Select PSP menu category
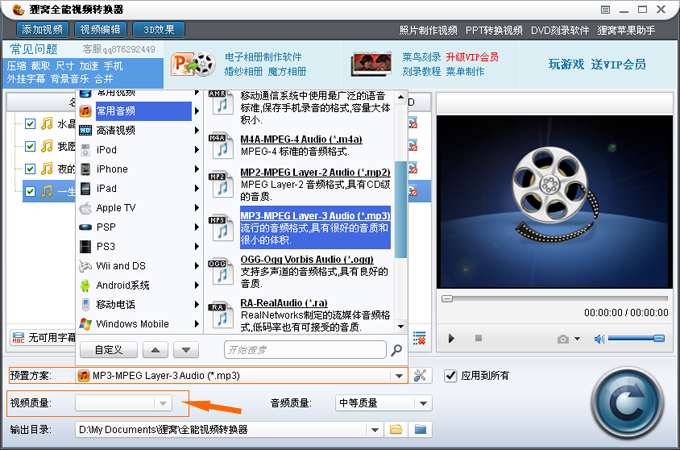Screen dimensions: 680x450 [x=138, y=227]
